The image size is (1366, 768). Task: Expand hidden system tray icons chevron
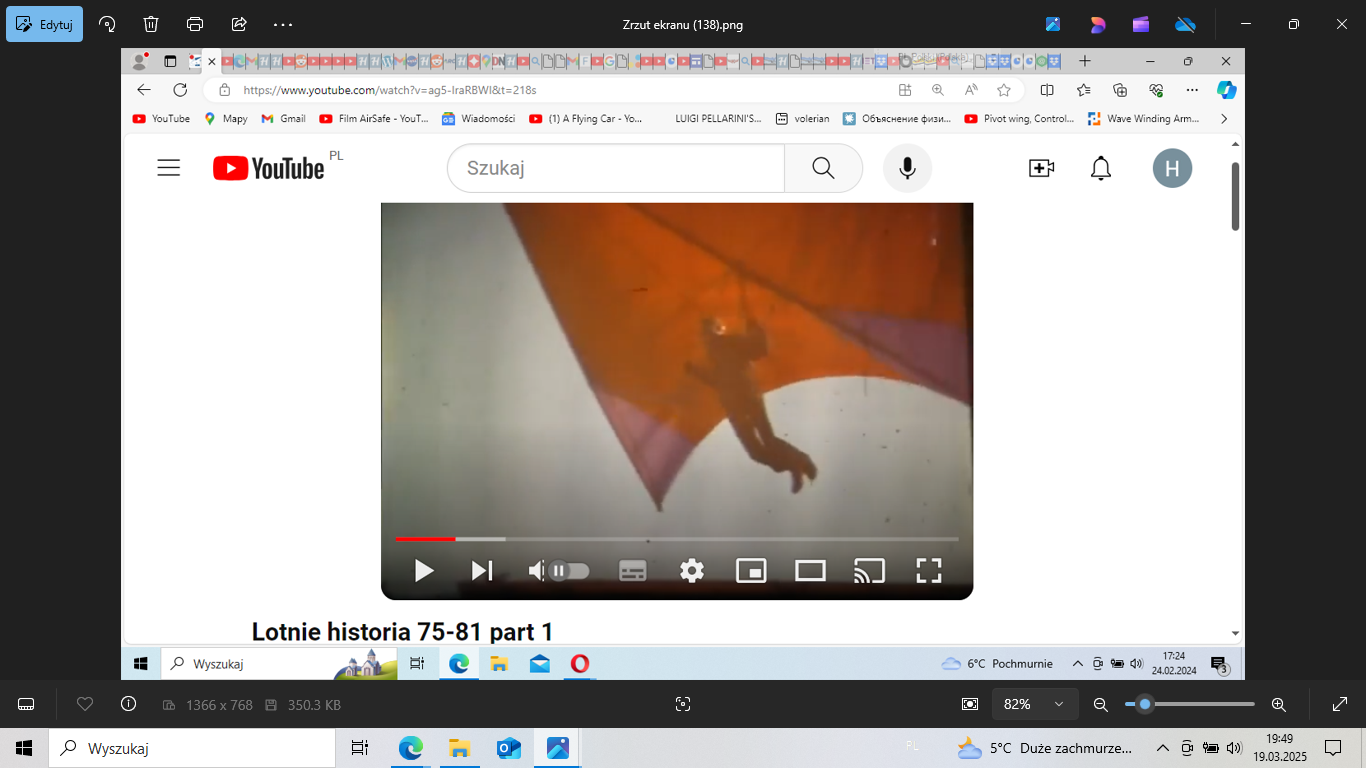[x=1162, y=748]
